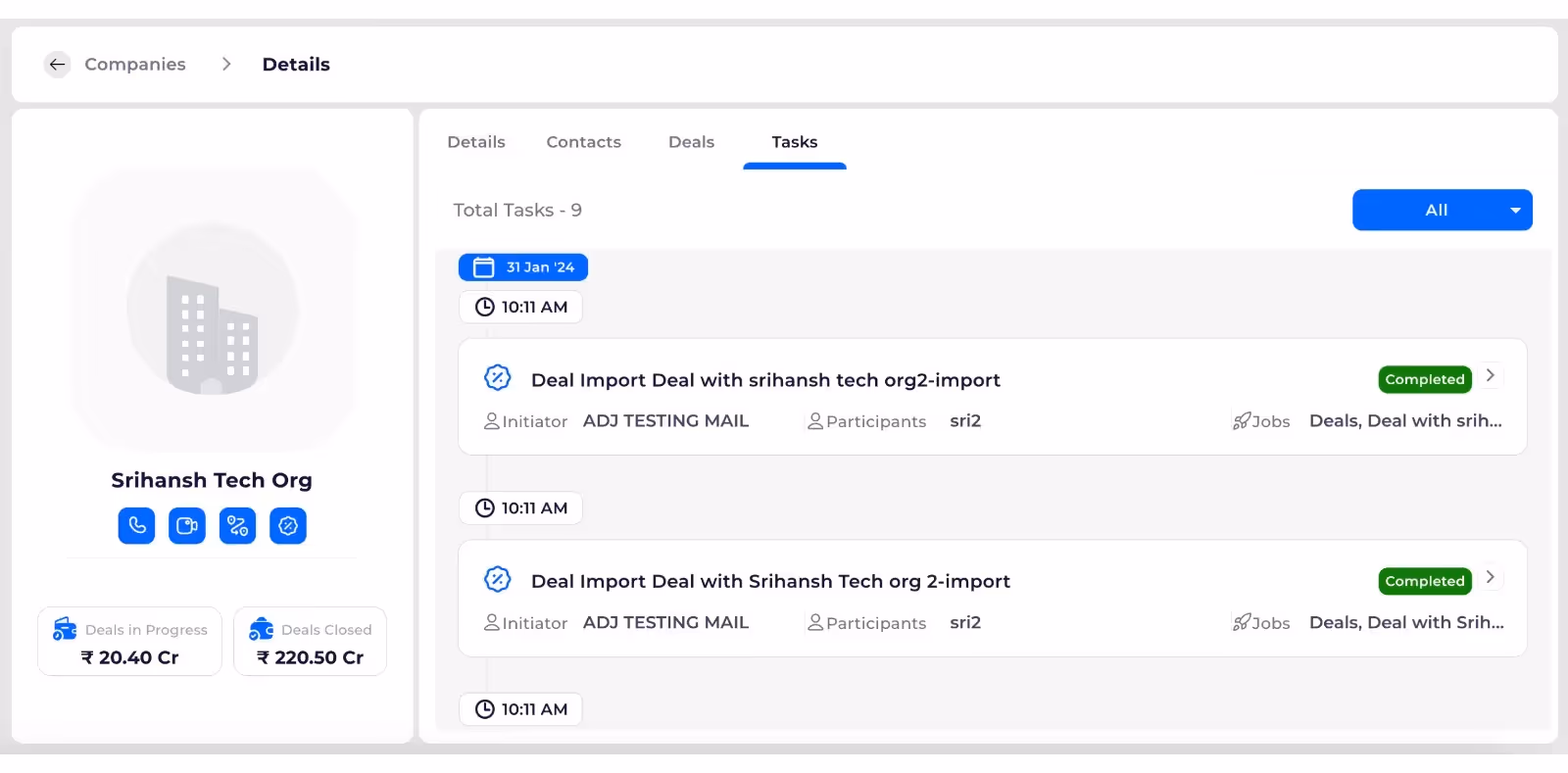This screenshot has height=773, width=1568.
Task: Switch to the Details tab
Action: 476,142
